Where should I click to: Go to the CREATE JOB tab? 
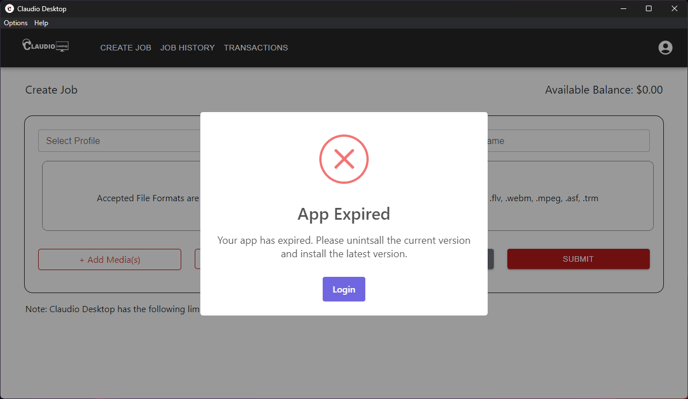[x=125, y=47]
